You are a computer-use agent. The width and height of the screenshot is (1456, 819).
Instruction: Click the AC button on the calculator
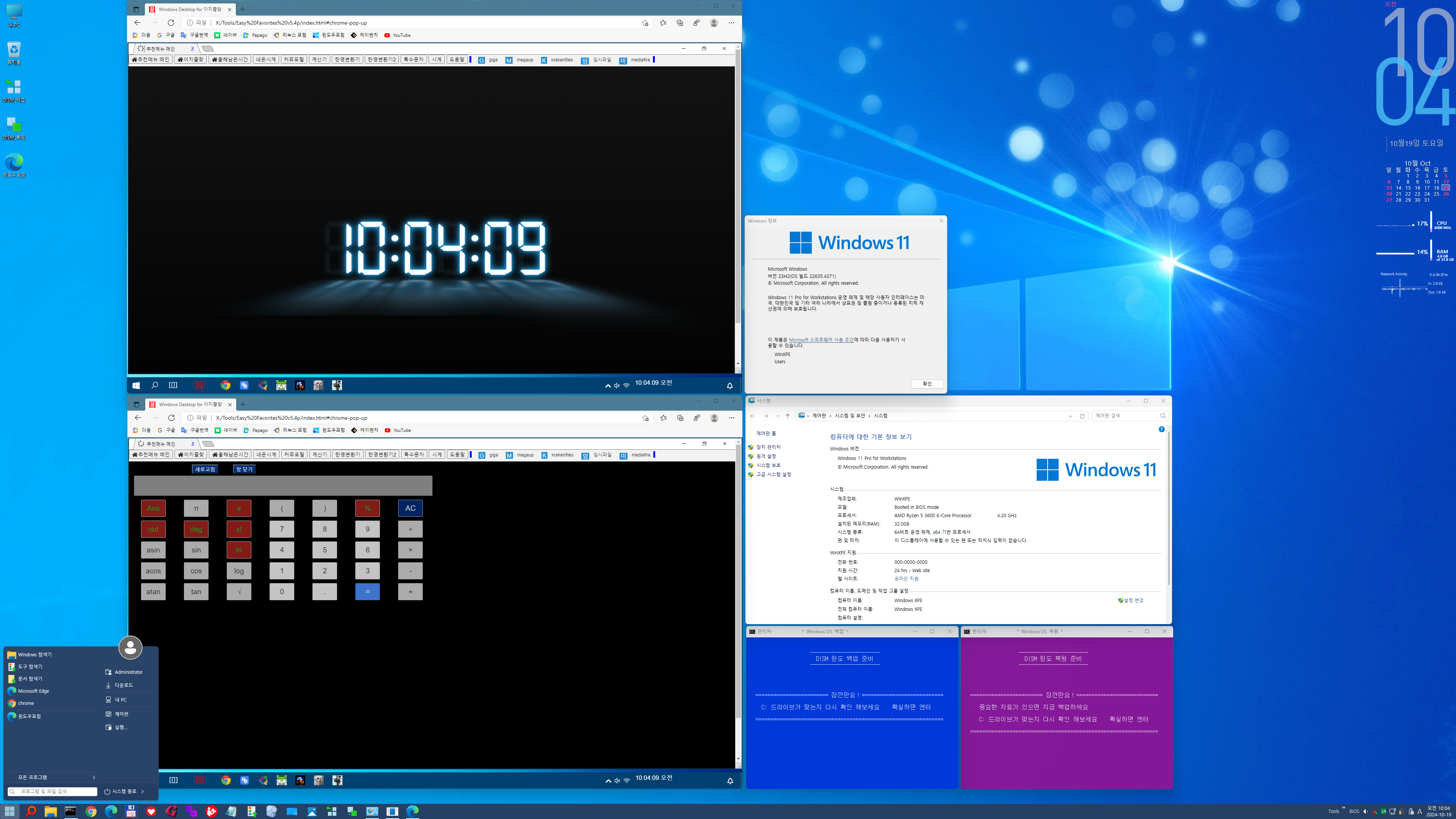click(x=410, y=508)
